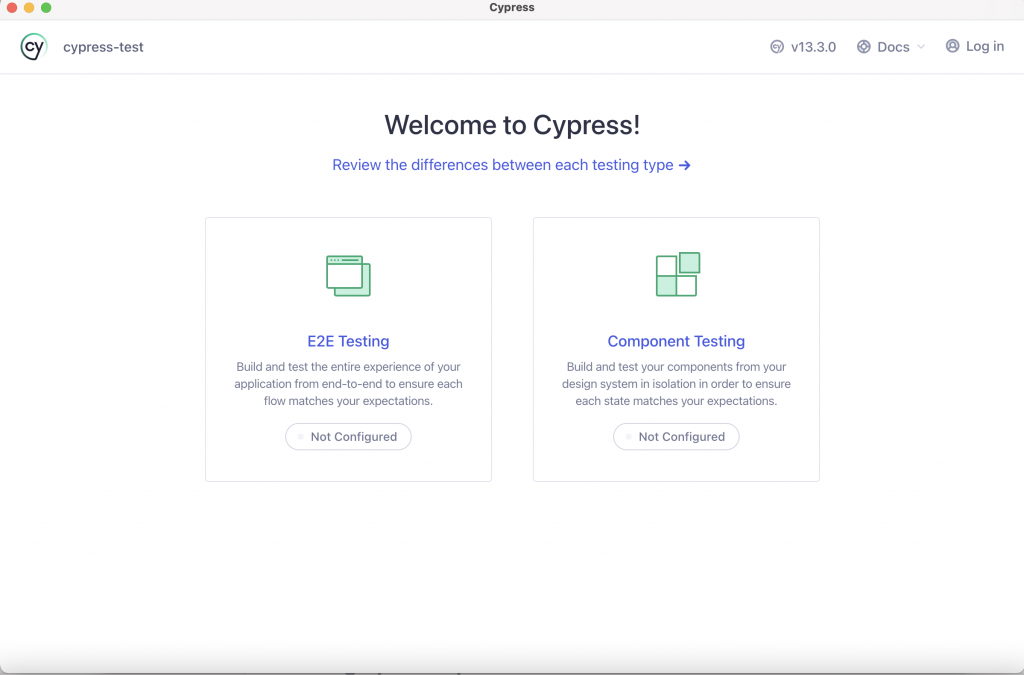
Task: Click the Log in button
Action: coord(975,46)
